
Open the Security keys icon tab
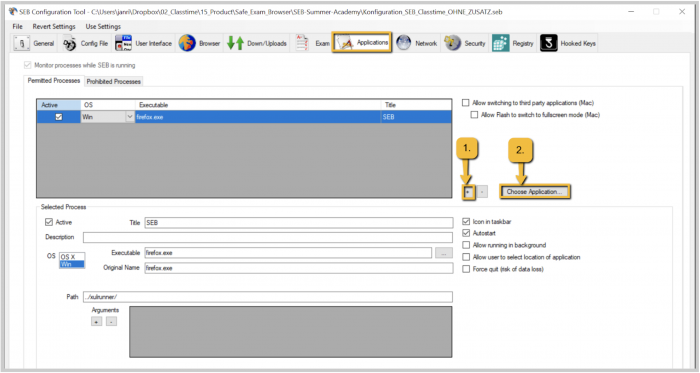[452, 43]
